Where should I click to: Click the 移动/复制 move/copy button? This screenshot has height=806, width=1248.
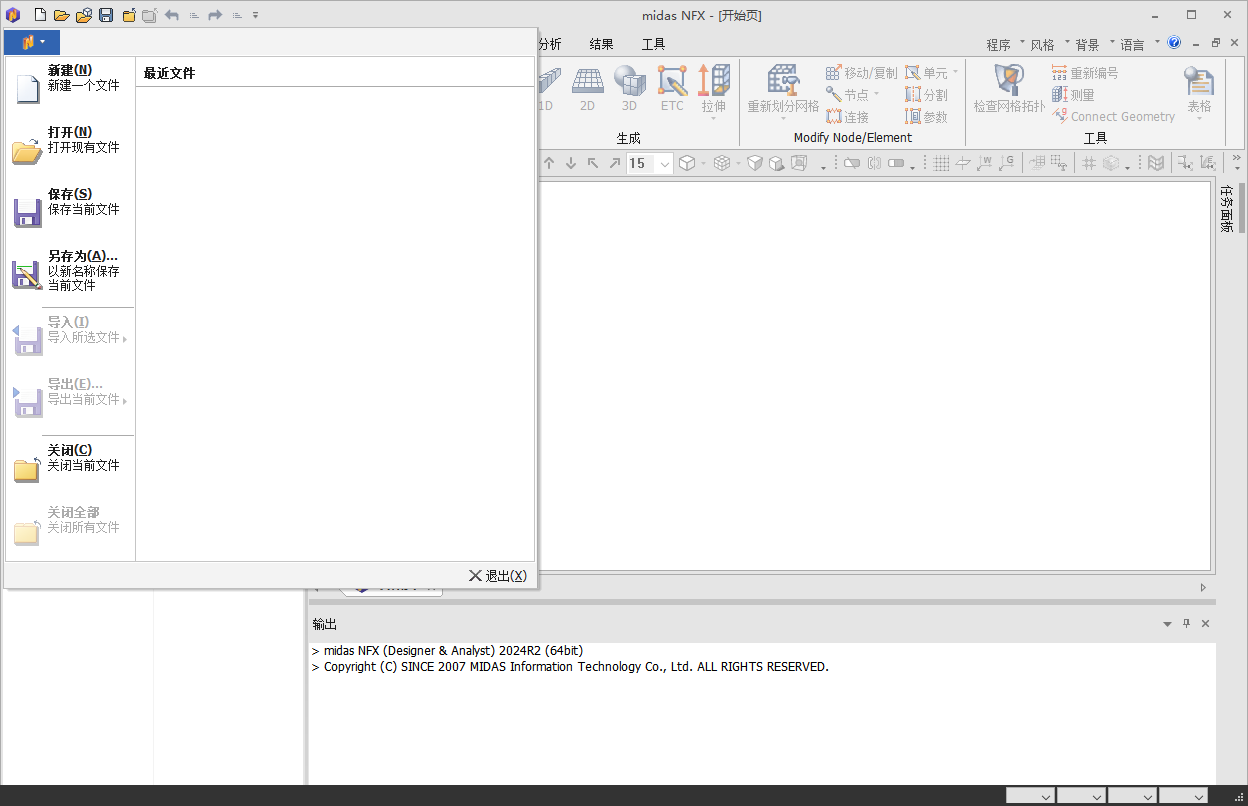[862, 73]
